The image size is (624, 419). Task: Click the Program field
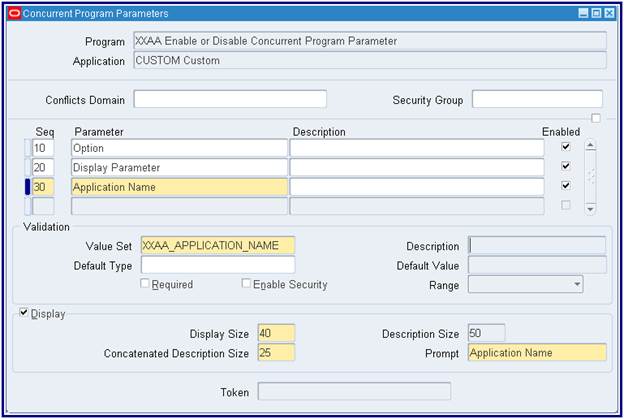coord(370,41)
